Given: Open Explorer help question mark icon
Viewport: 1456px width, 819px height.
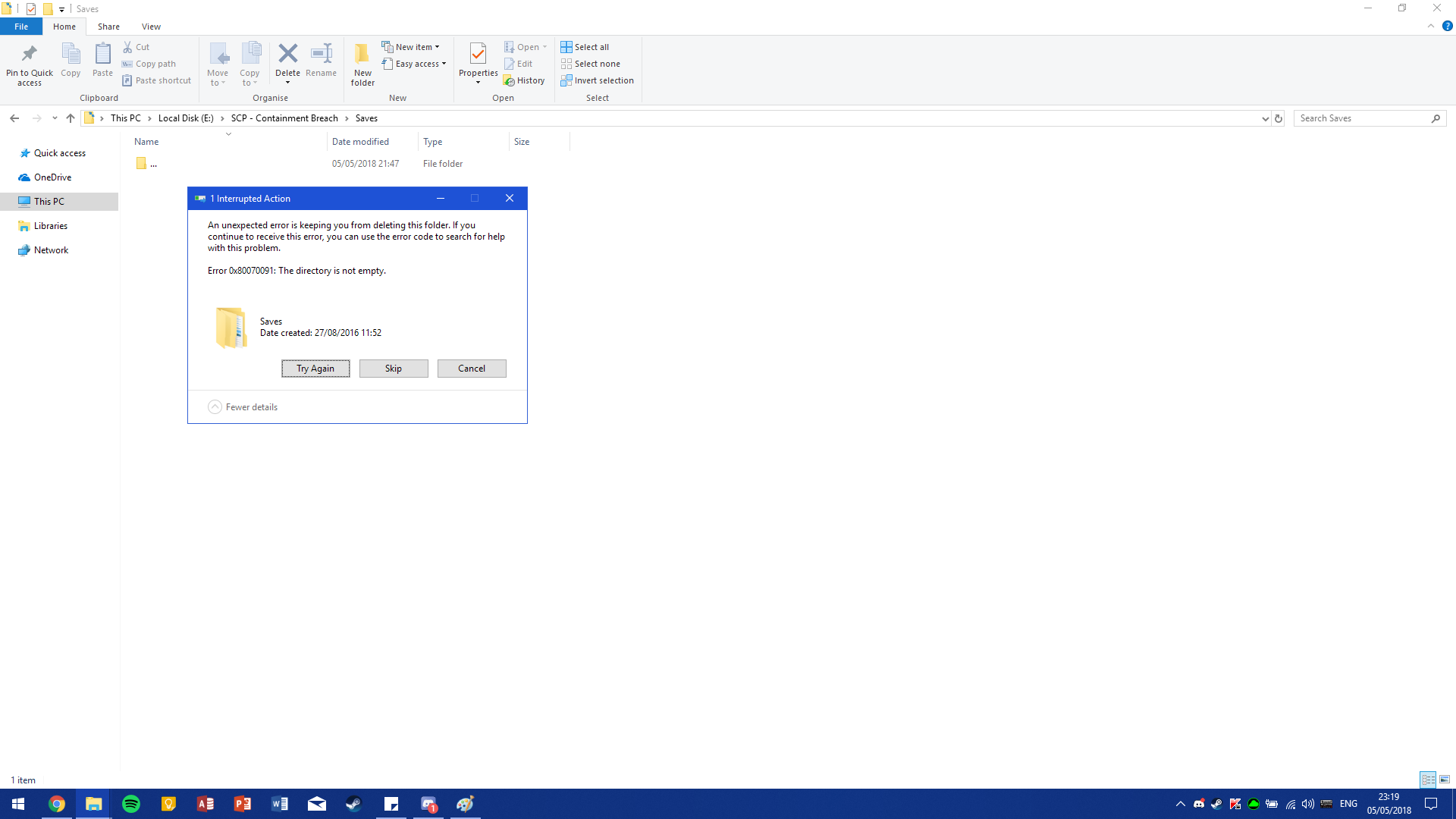Looking at the screenshot, I should [1447, 26].
